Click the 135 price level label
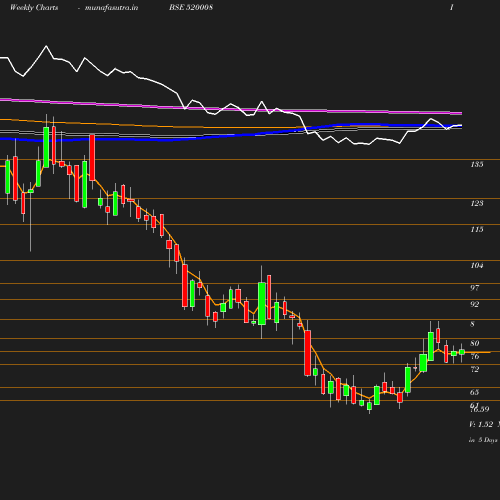This screenshot has height=500, width=500. click(x=477, y=164)
